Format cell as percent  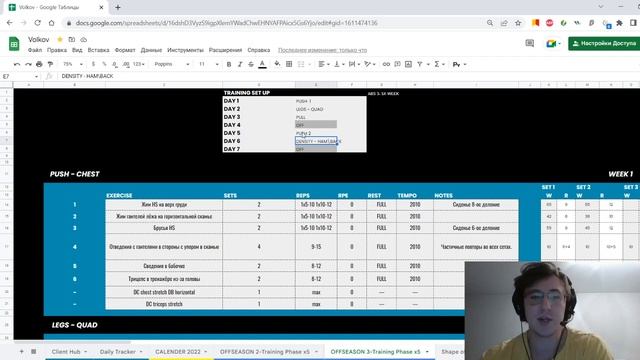pyautogui.click(x=104, y=64)
